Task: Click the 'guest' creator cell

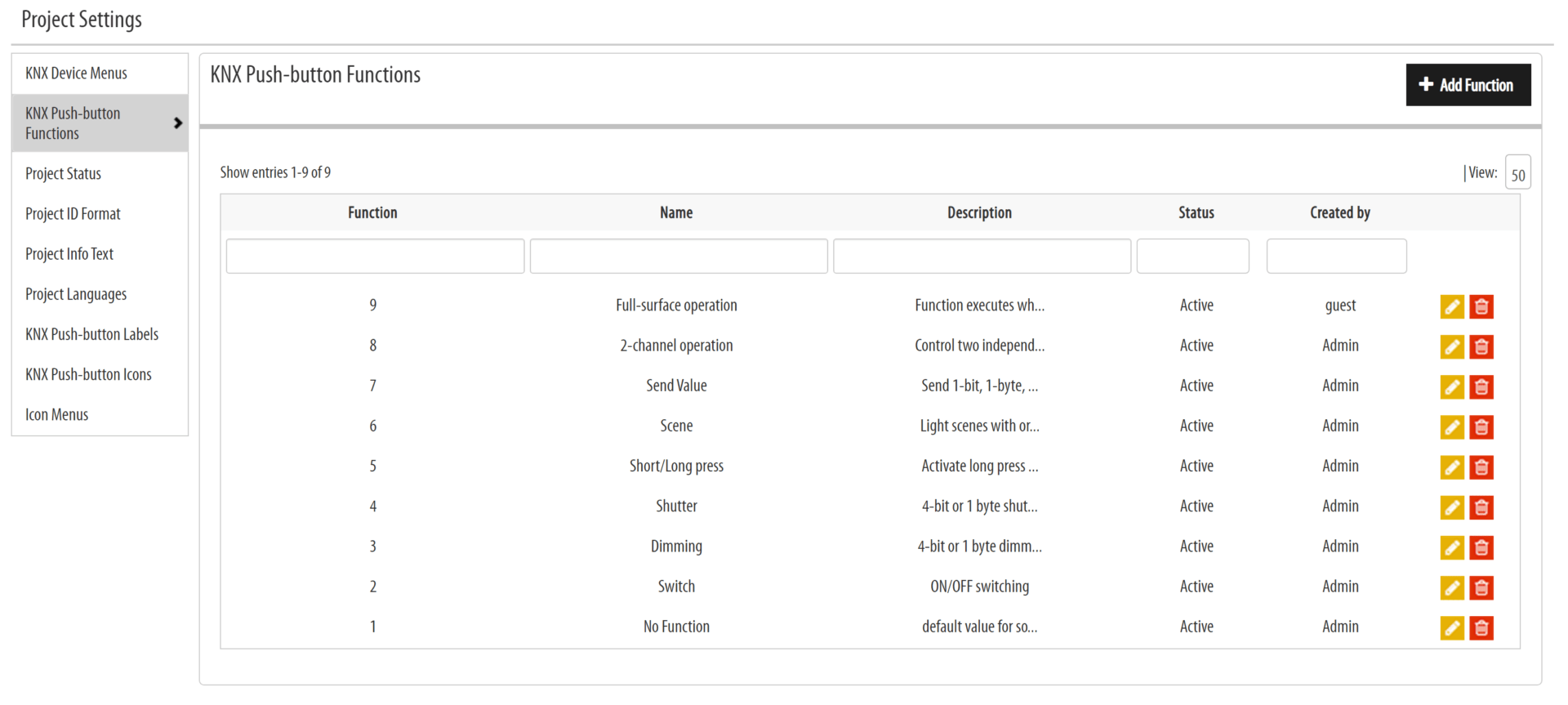Action: [x=1340, y=306]
